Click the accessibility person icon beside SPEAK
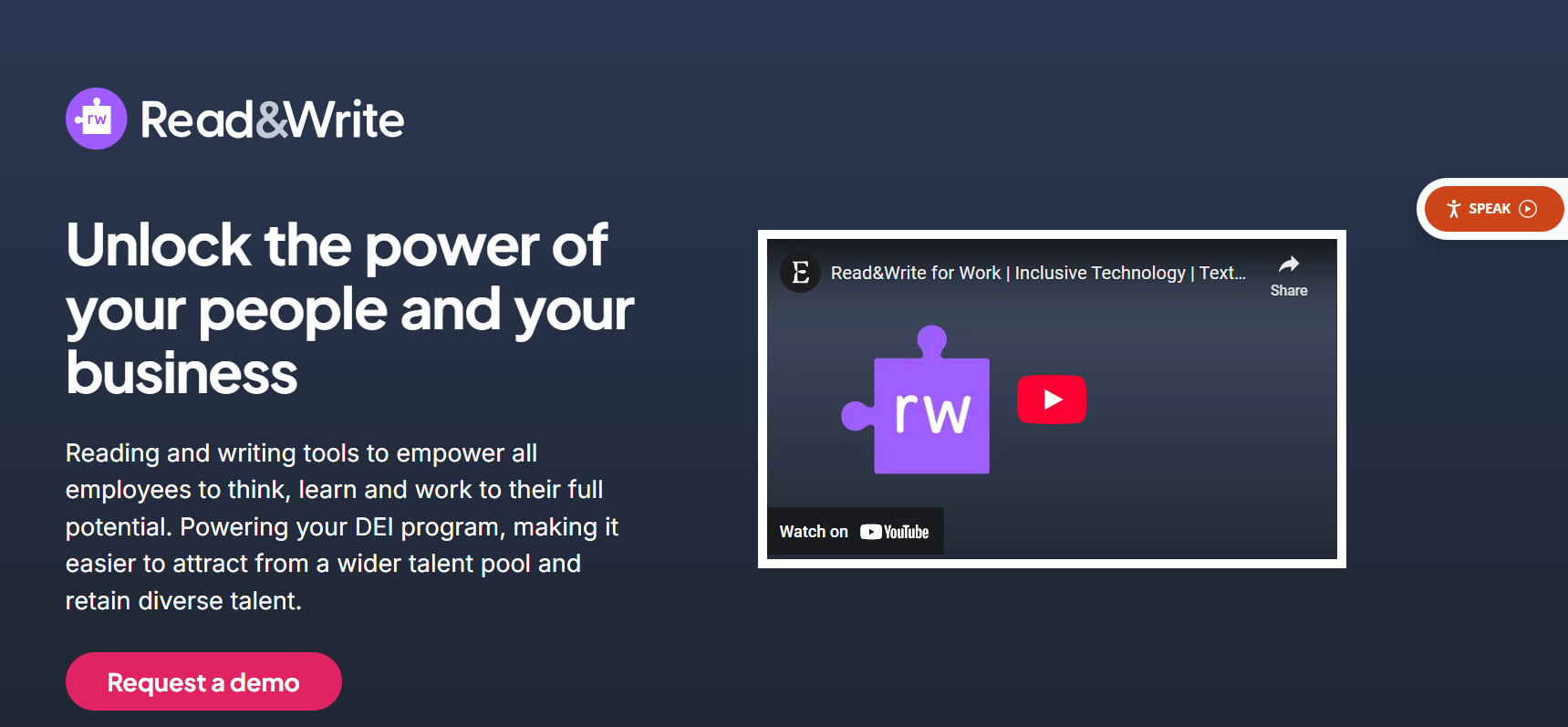This screenshot has height=727, width=1568. tap(1454, 209)
